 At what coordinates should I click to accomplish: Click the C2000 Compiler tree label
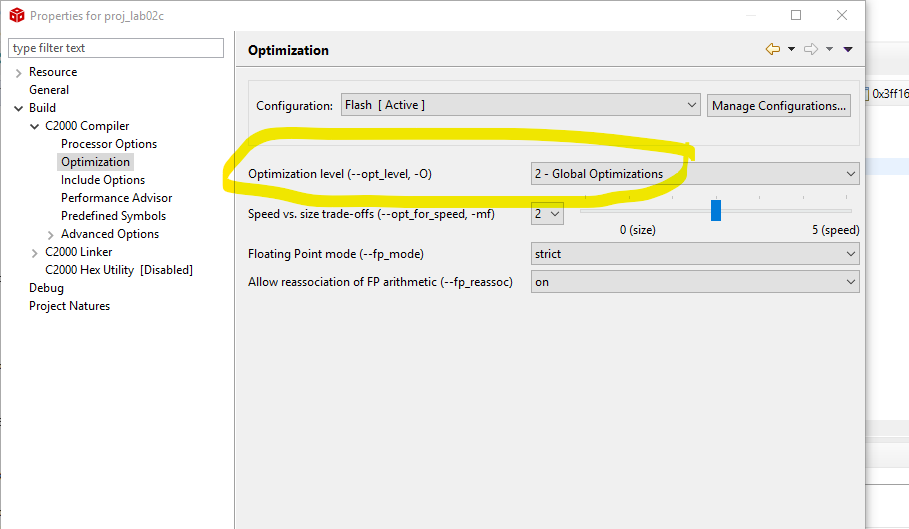87,126
